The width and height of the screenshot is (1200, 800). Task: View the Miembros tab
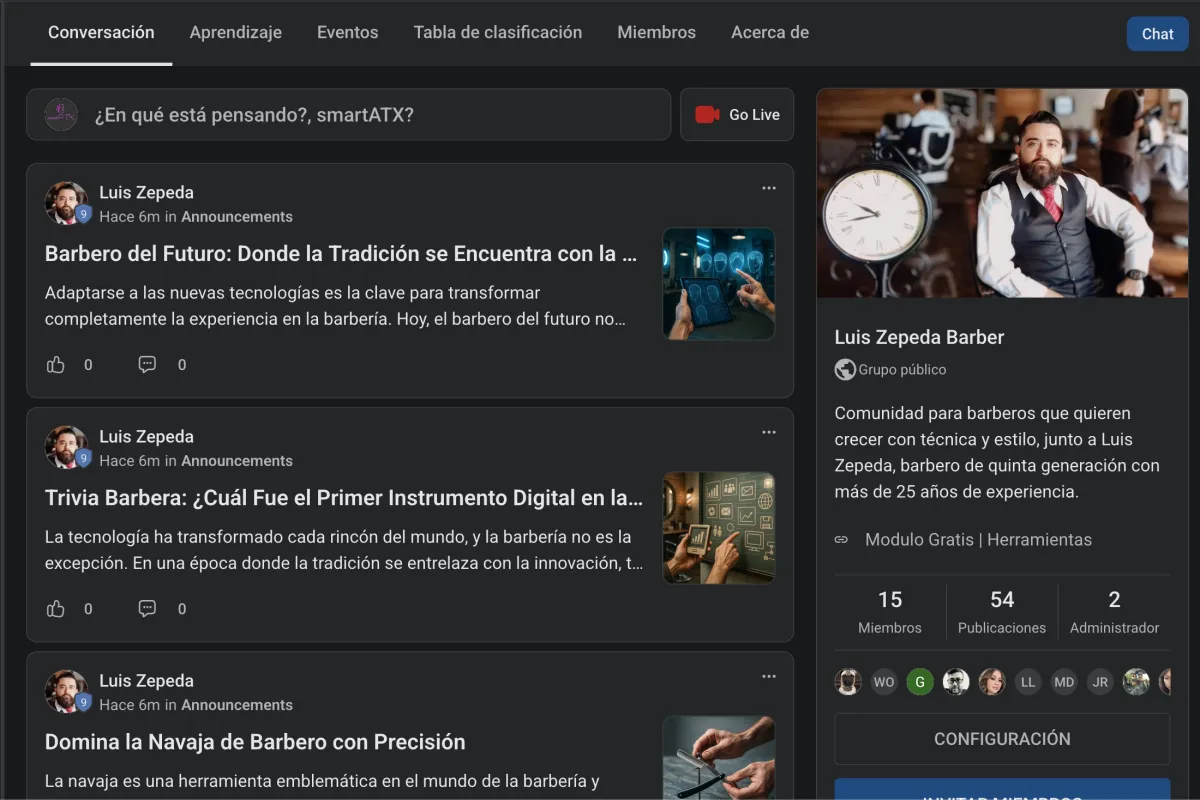pyautogui.click(x=657, y=33)
